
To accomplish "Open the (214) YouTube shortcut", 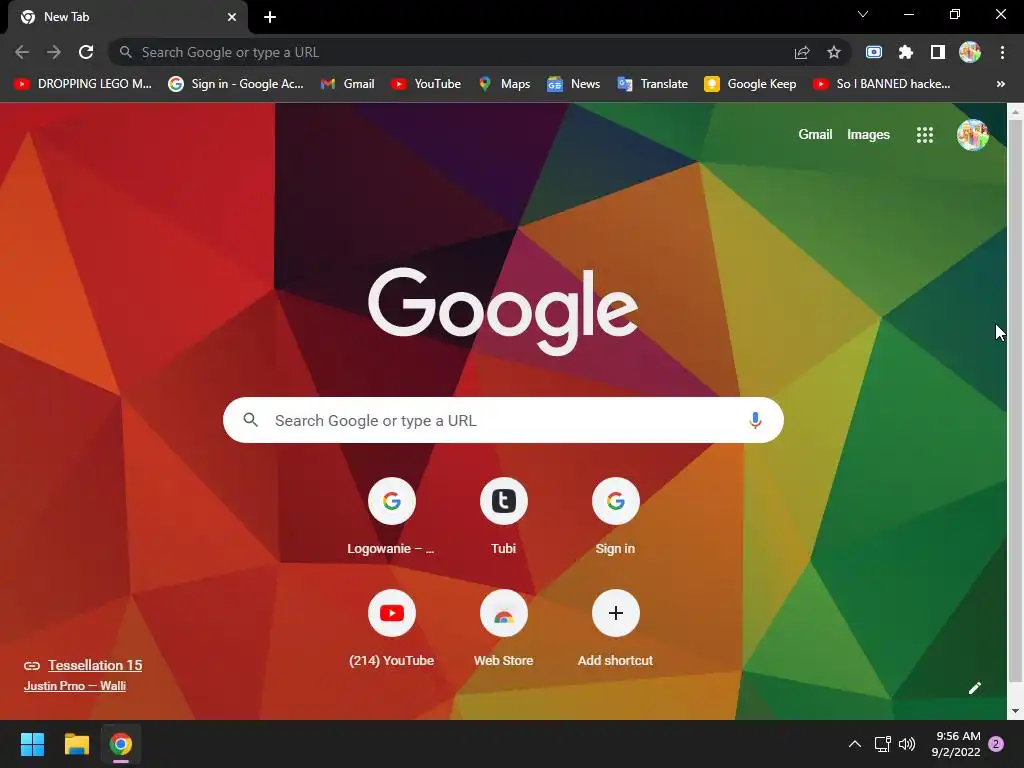I will [x=391, y=628].
